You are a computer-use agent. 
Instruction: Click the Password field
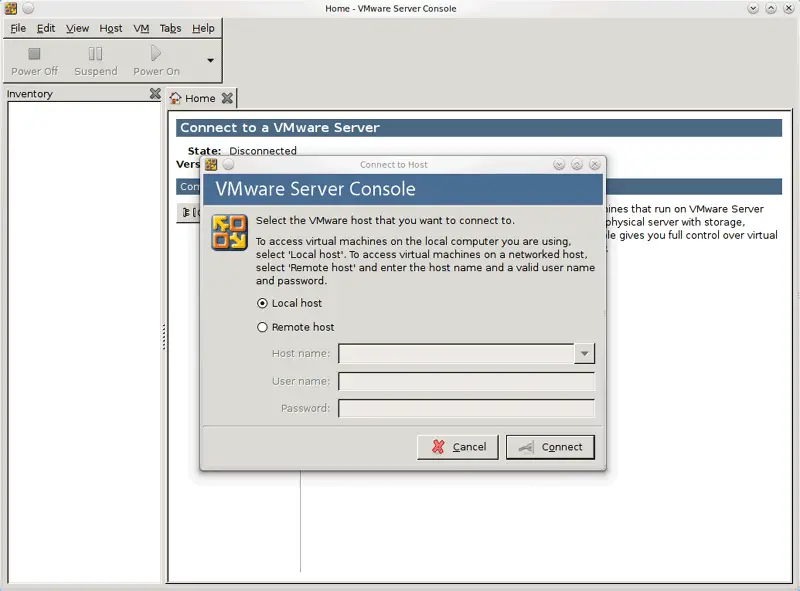[466, 408]
